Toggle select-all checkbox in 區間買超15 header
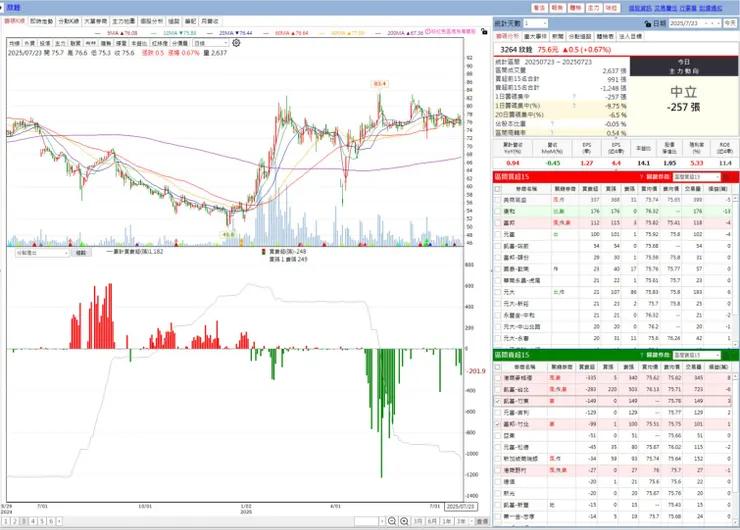This screenshot has height=530, width=740. coord(497,189)
